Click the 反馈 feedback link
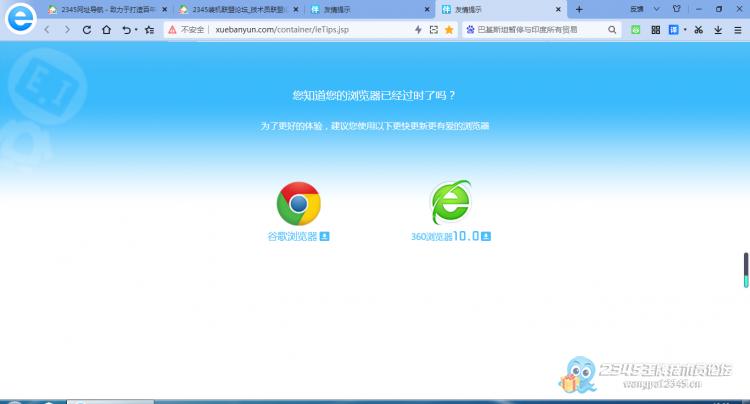This screenshot has width=750, height=404. coord(637,9)
